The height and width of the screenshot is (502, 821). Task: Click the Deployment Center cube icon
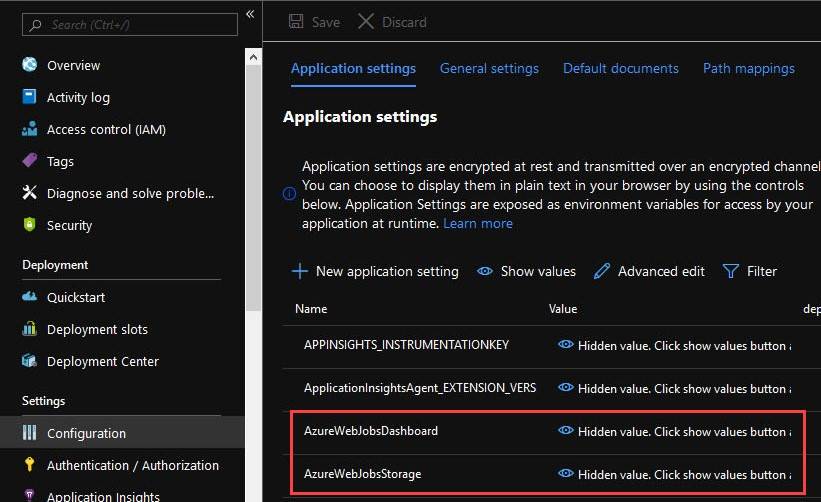30,361
